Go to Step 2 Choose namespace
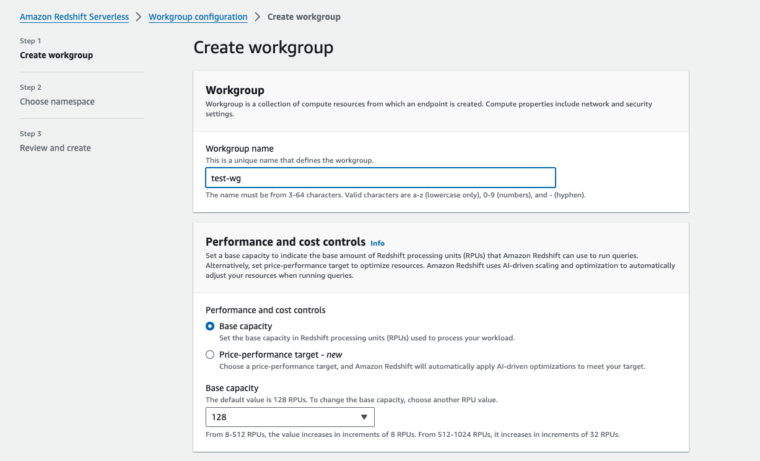The height and width of the screenshot is (461, 760). 57,101
